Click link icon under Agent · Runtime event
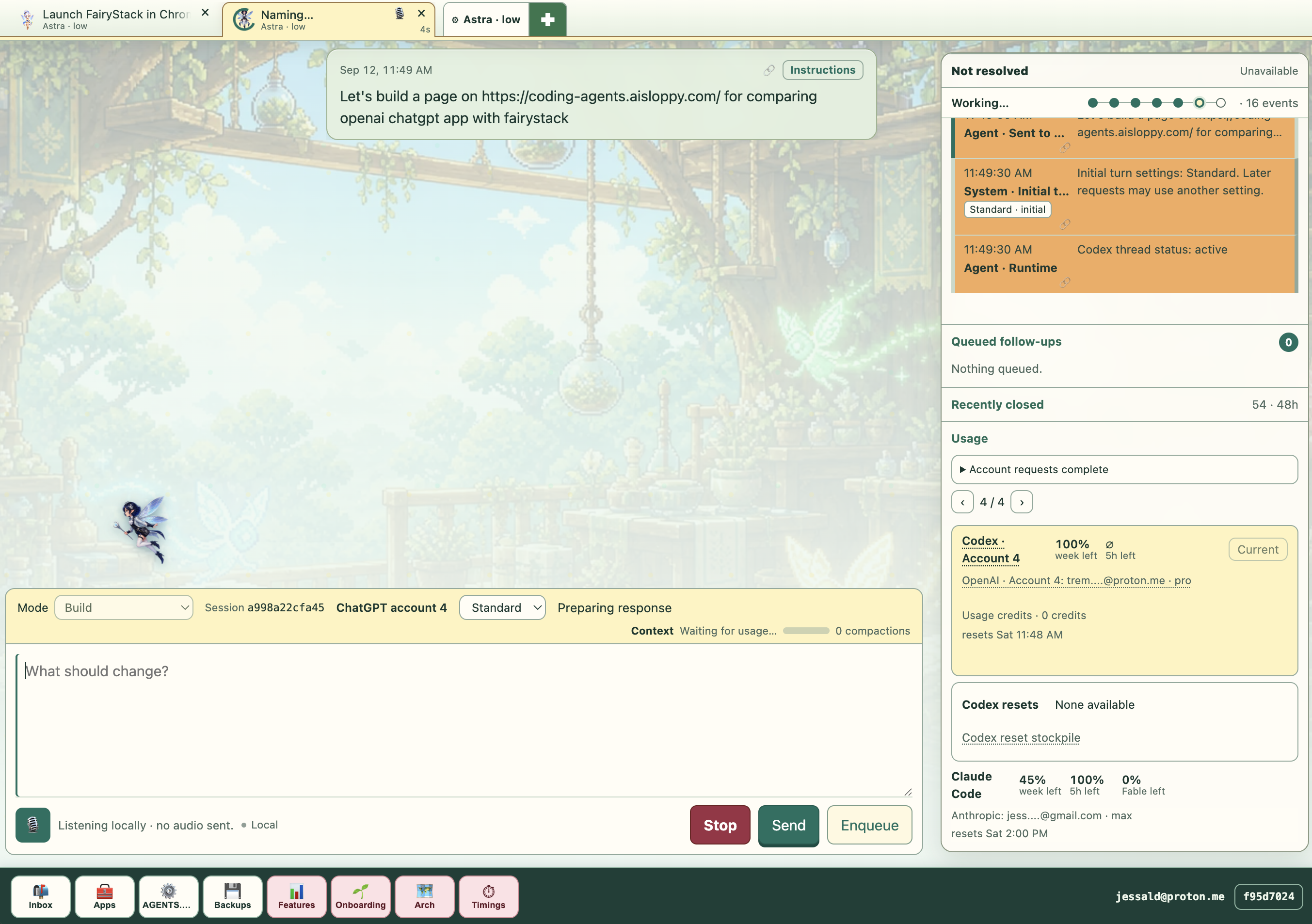Image resolution: width=1312 pixels, height=924 pixels. (1065, 282)
